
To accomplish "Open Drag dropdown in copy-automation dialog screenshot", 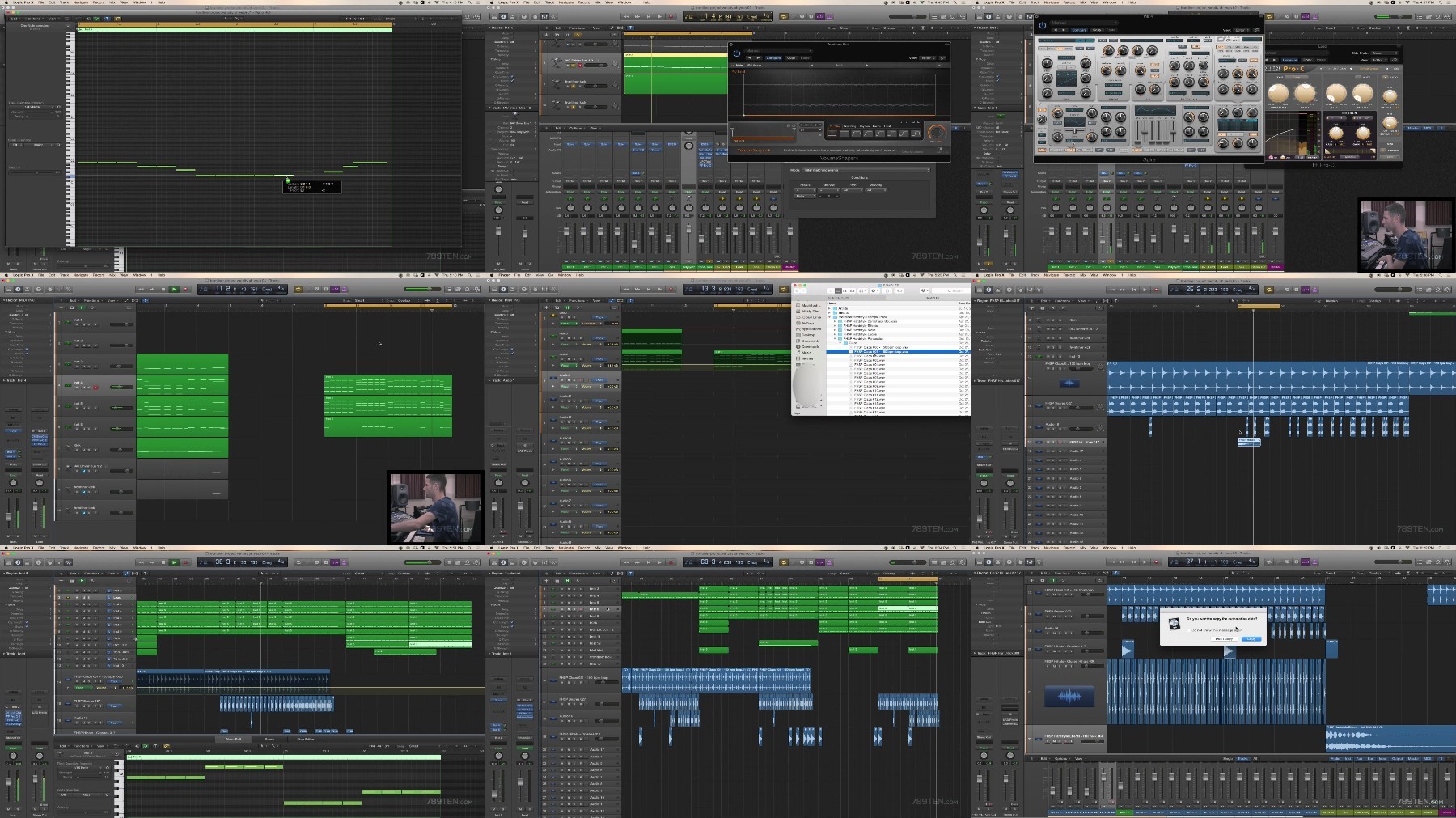I will (1378, 573).
